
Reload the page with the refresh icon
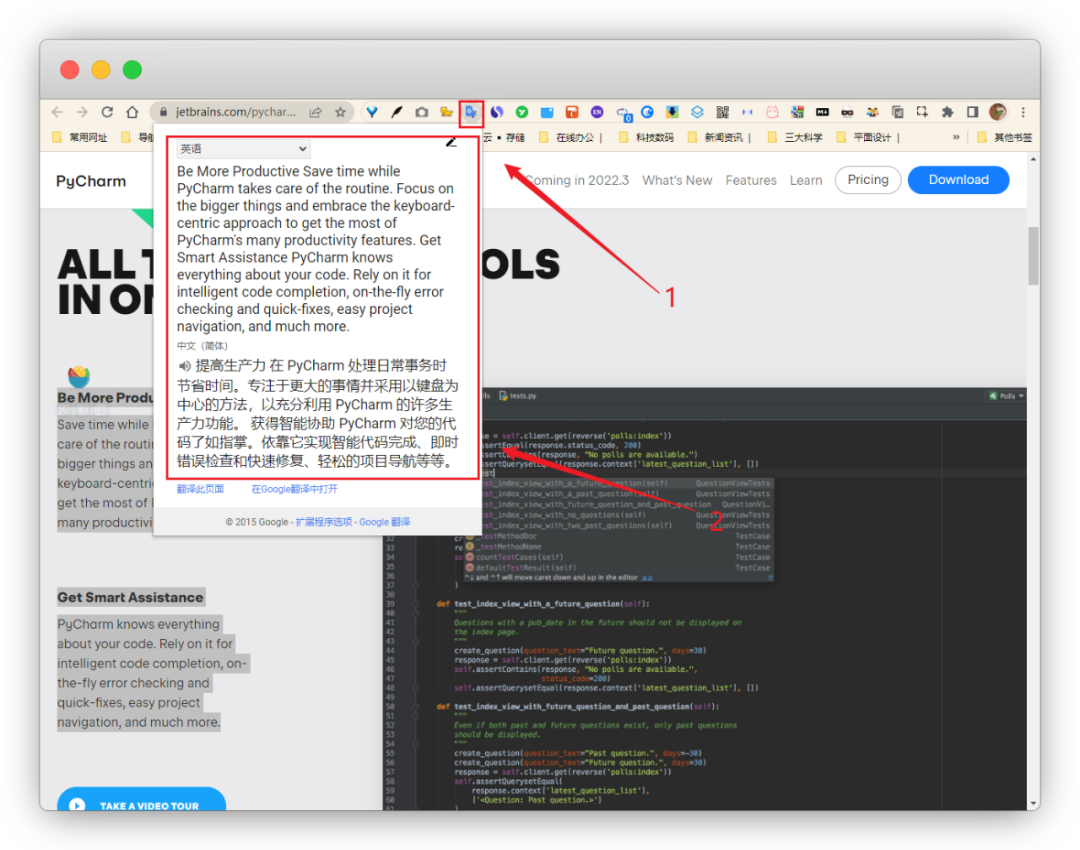coord(107,112)
